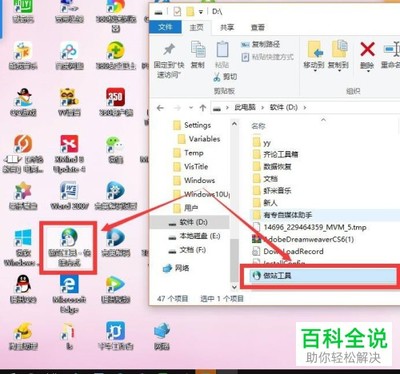Select 网络 in the navigation tree

176,268
